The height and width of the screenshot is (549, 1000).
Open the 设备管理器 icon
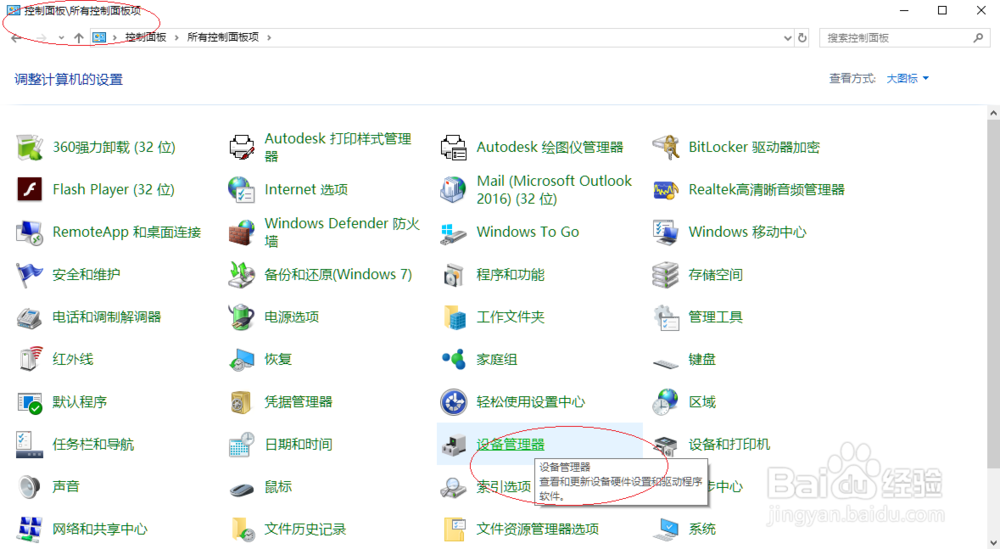pos(453,444)
